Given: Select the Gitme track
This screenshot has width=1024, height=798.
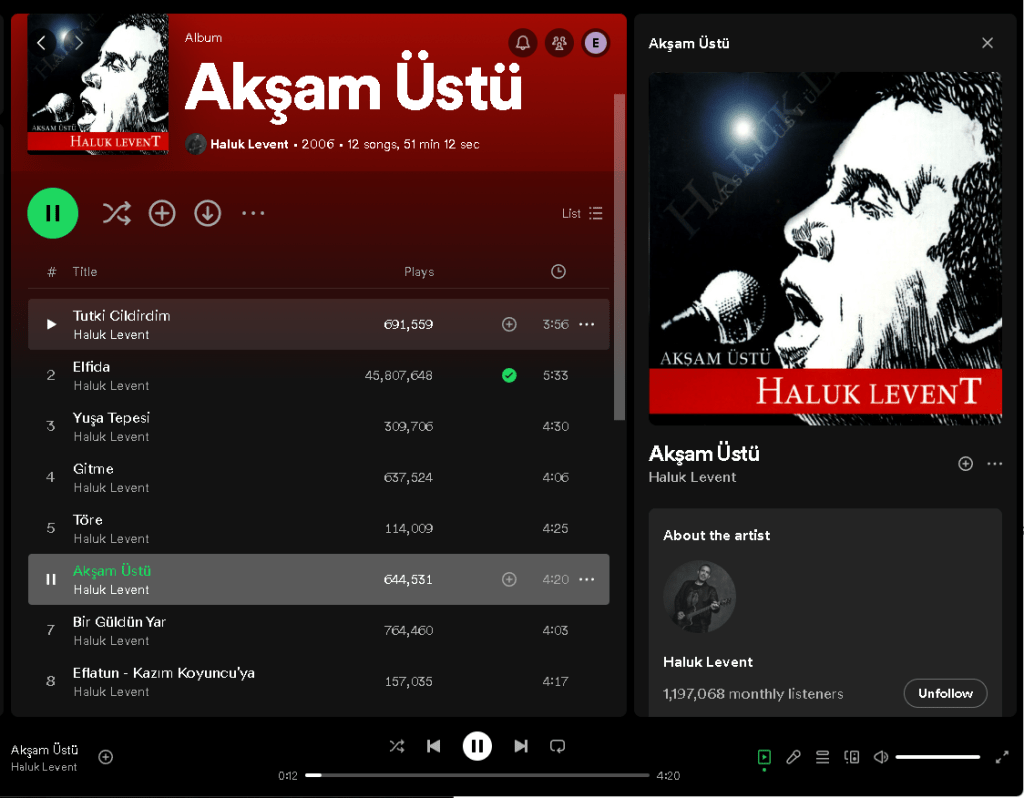Looking at the screenshot, I should [x=319, y=477].
